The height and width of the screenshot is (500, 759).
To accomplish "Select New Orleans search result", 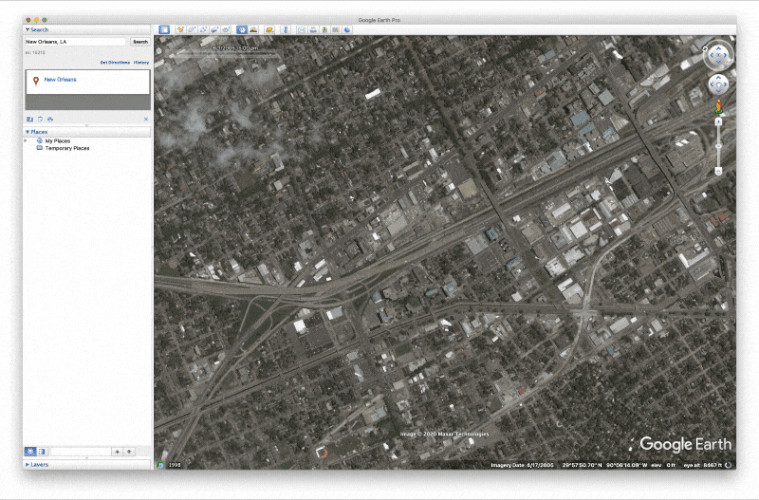I will coord(60,79).
